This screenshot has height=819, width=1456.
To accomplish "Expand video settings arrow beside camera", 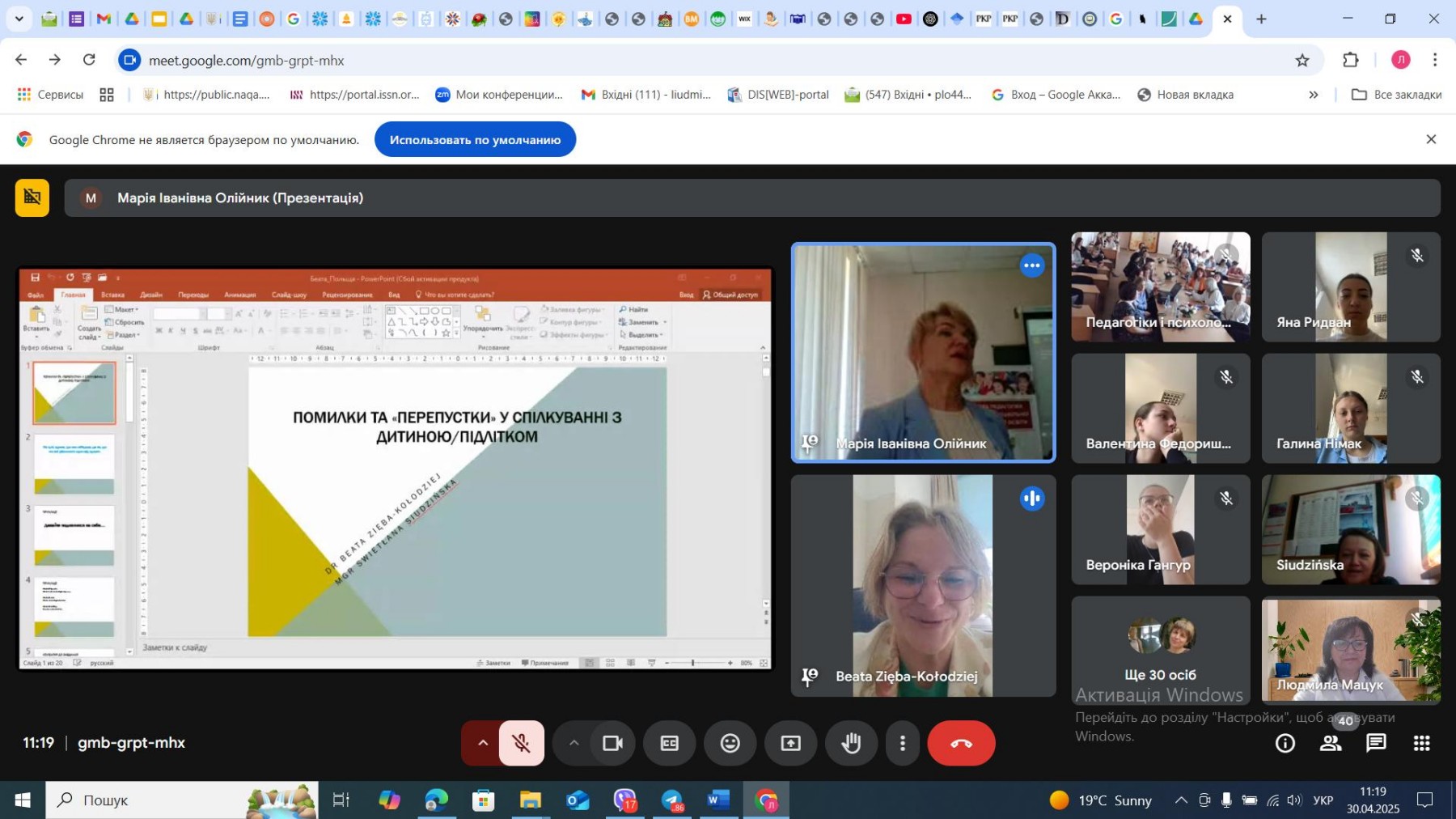I will (574, 743).
